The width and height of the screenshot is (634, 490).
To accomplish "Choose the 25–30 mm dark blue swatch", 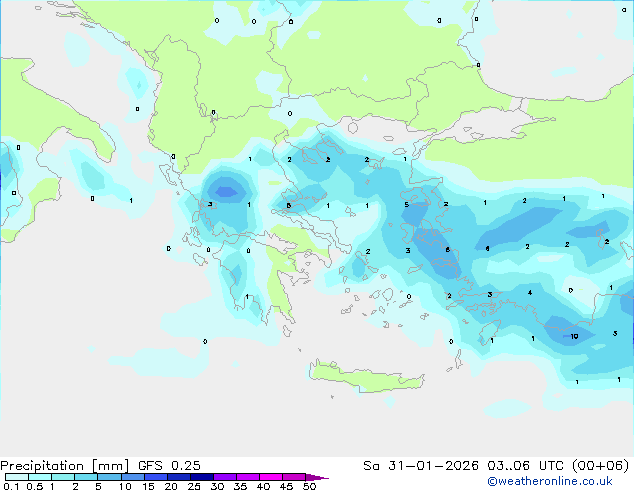I will pyautogui.click(x=201, y=477).
